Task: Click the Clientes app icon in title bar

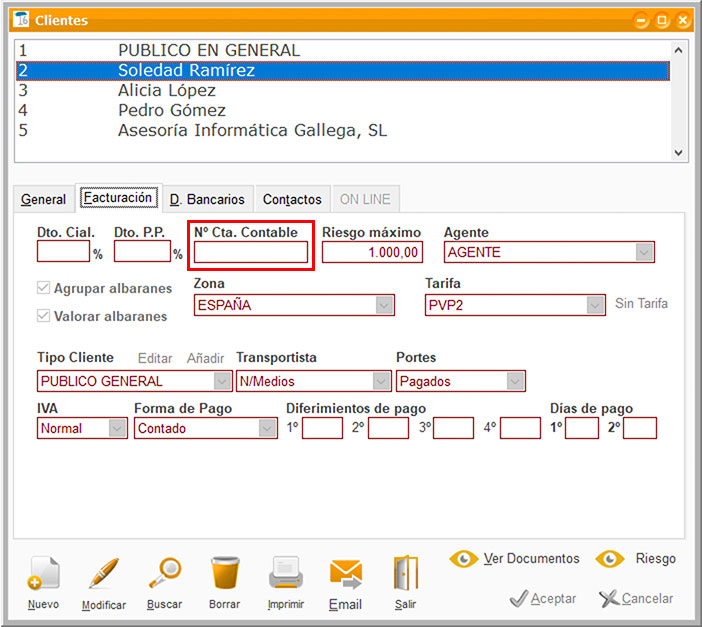Action: click(x=21, y=19)
